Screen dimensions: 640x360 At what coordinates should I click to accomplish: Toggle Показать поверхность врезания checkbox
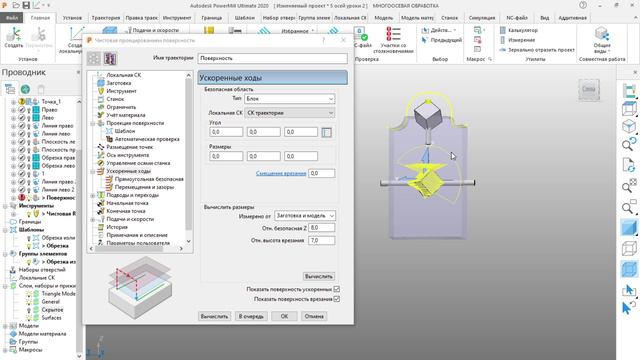click(337, 299)
